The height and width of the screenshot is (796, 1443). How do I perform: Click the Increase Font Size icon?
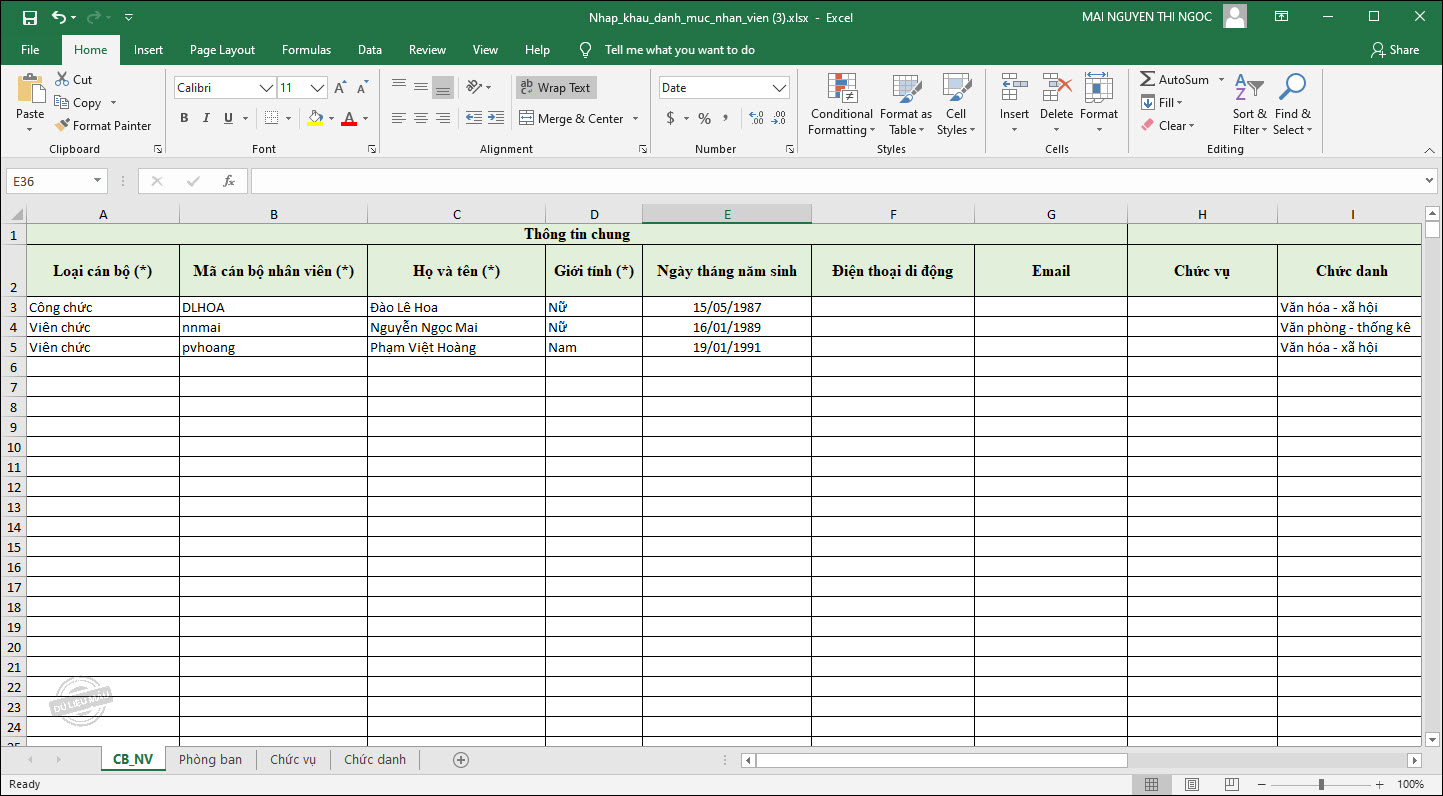[340, 88]
